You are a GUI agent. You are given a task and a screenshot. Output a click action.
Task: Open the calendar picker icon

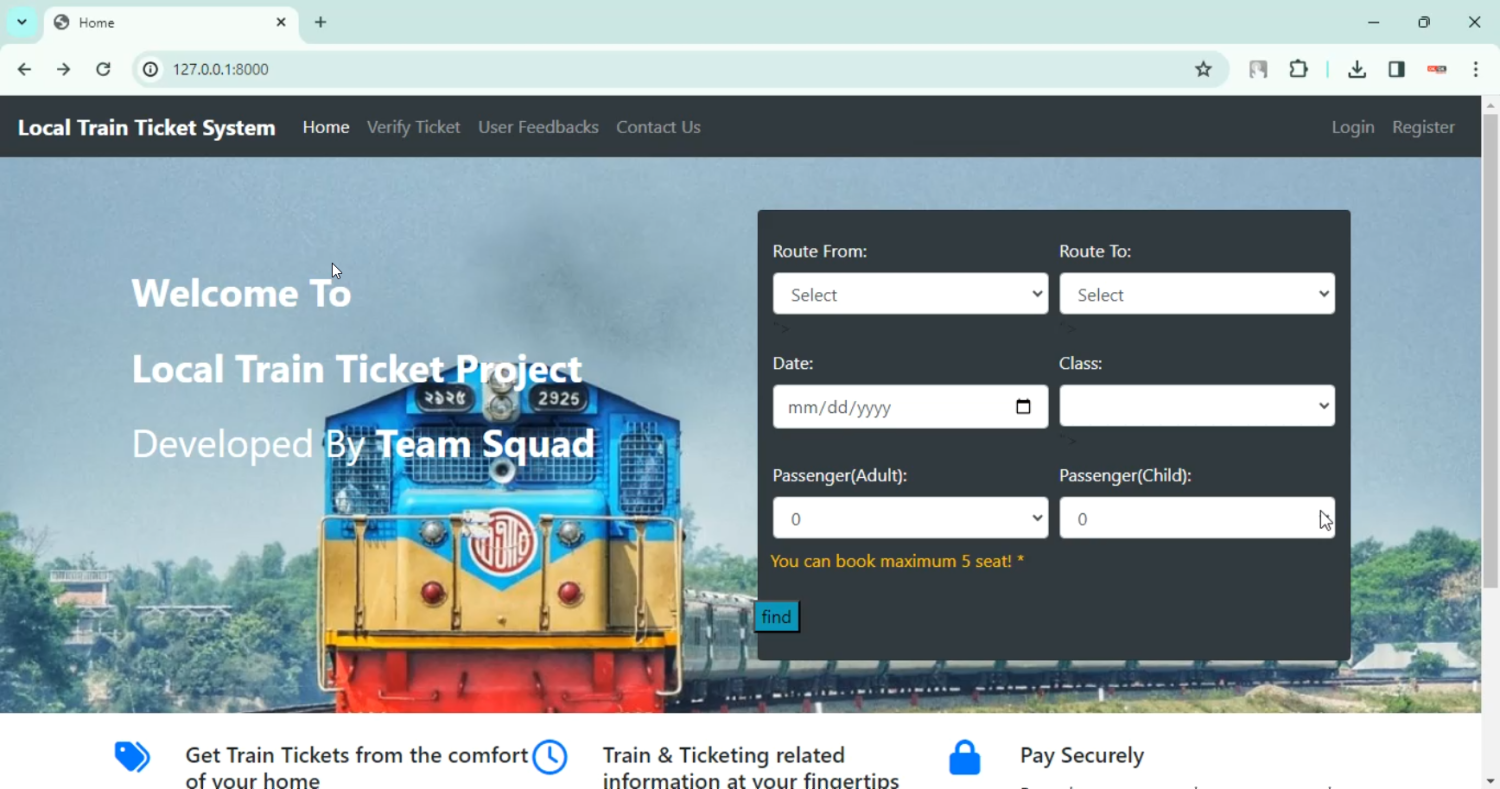(x=1023, y=407)
